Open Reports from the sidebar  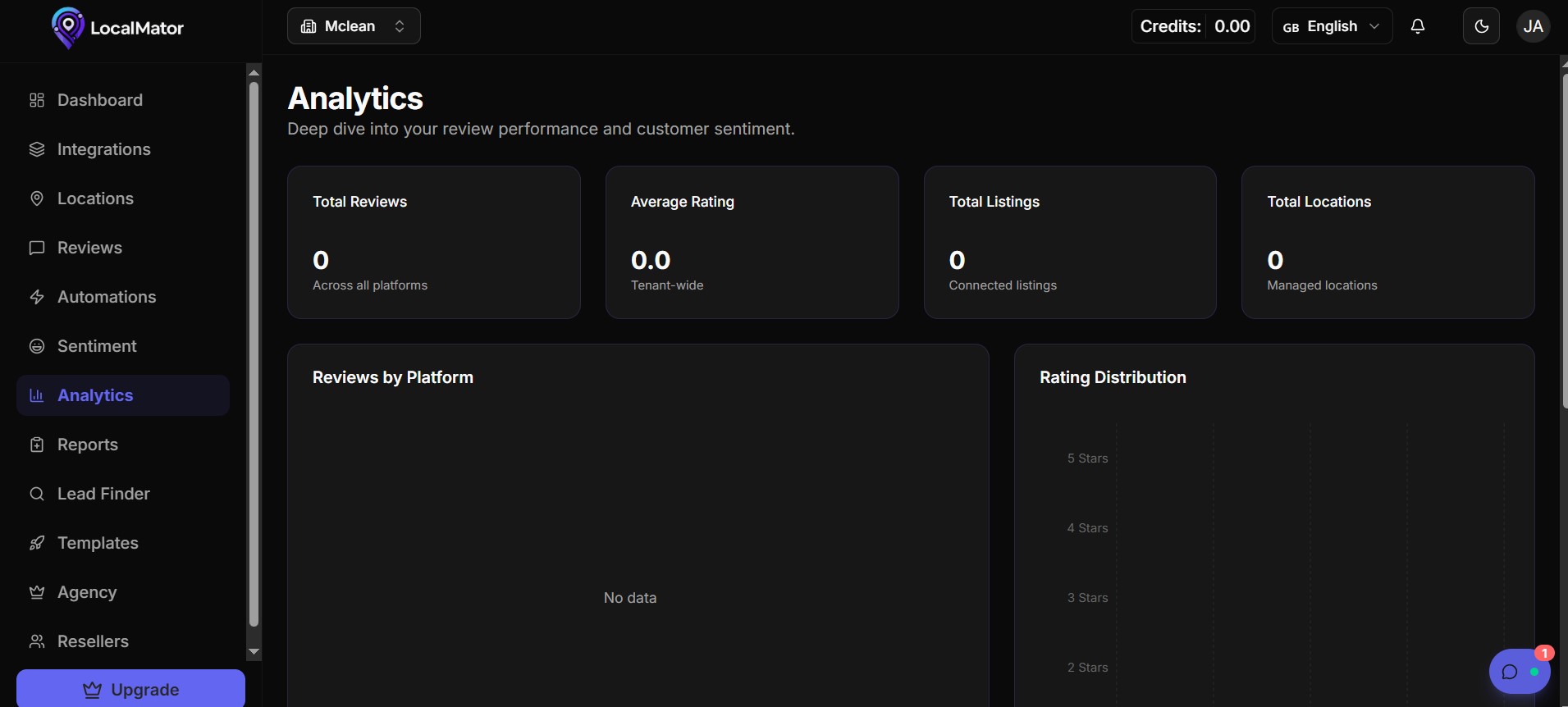pos(123,445)
